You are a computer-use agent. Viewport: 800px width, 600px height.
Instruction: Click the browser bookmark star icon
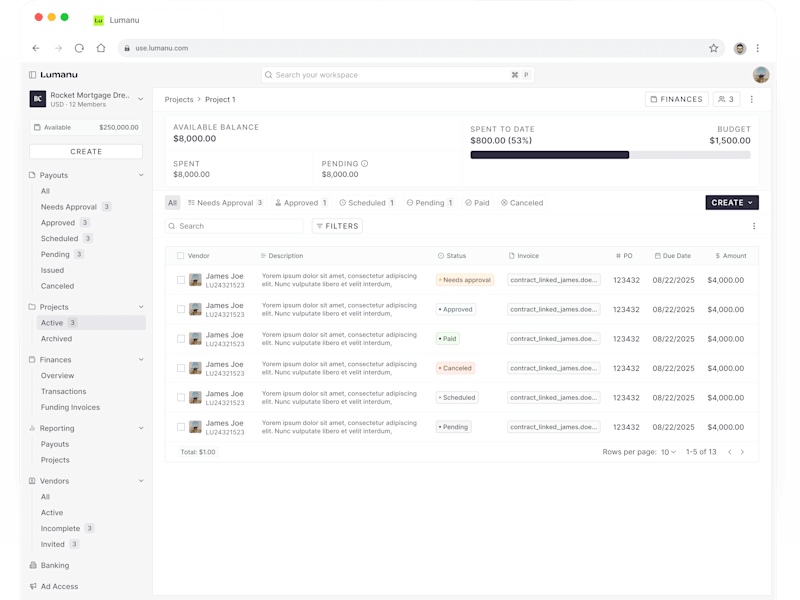click(713, 48)
